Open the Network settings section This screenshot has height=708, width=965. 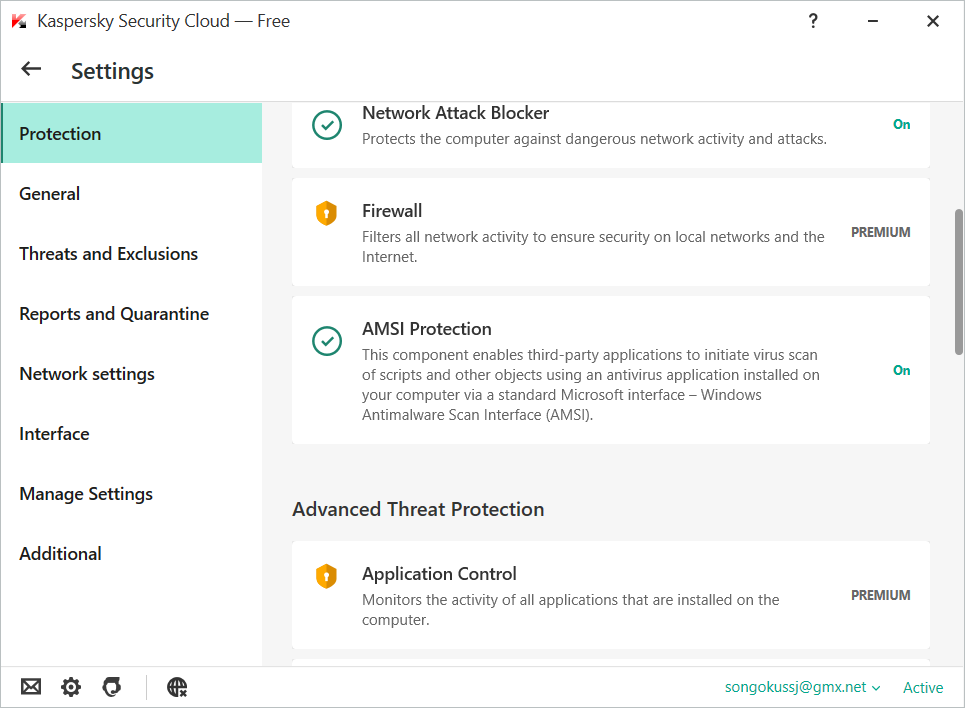tap(87, 374)
